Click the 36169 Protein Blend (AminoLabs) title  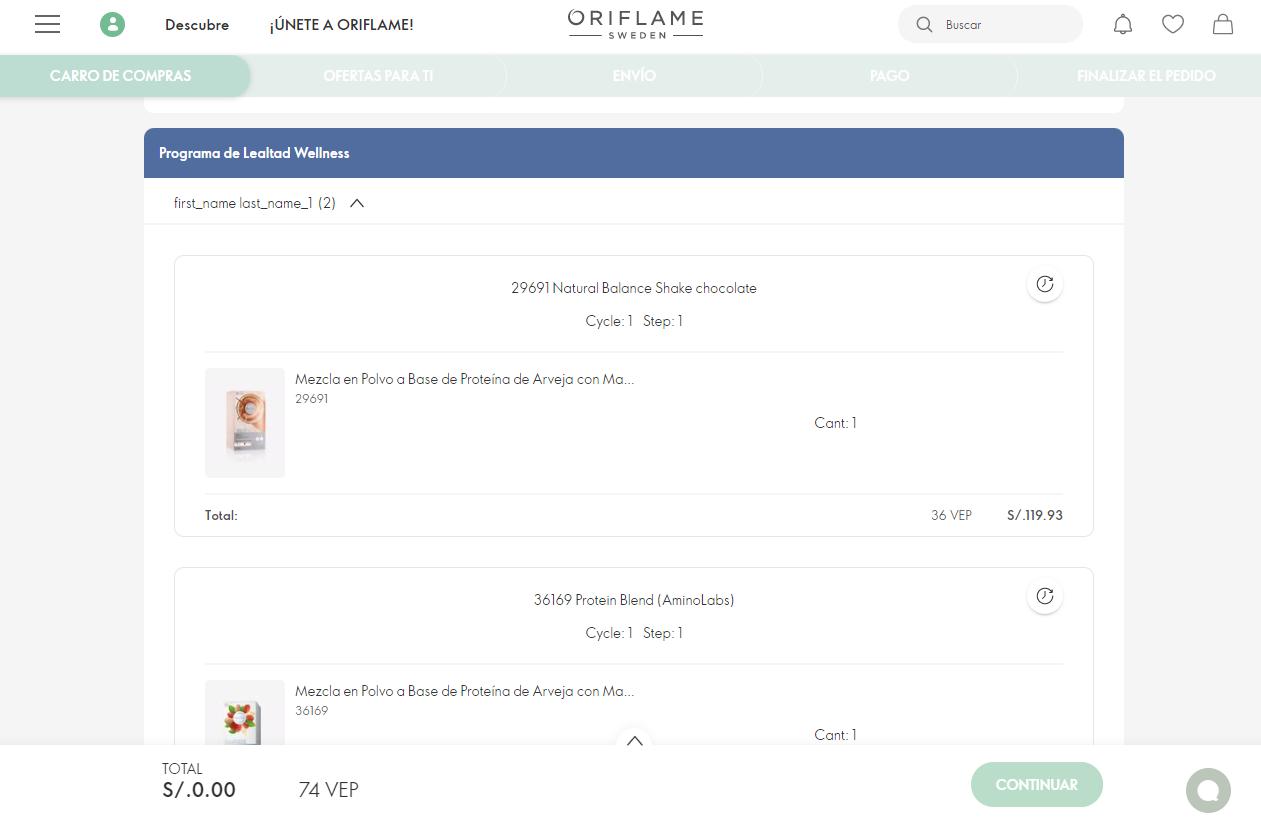(634, 600)
